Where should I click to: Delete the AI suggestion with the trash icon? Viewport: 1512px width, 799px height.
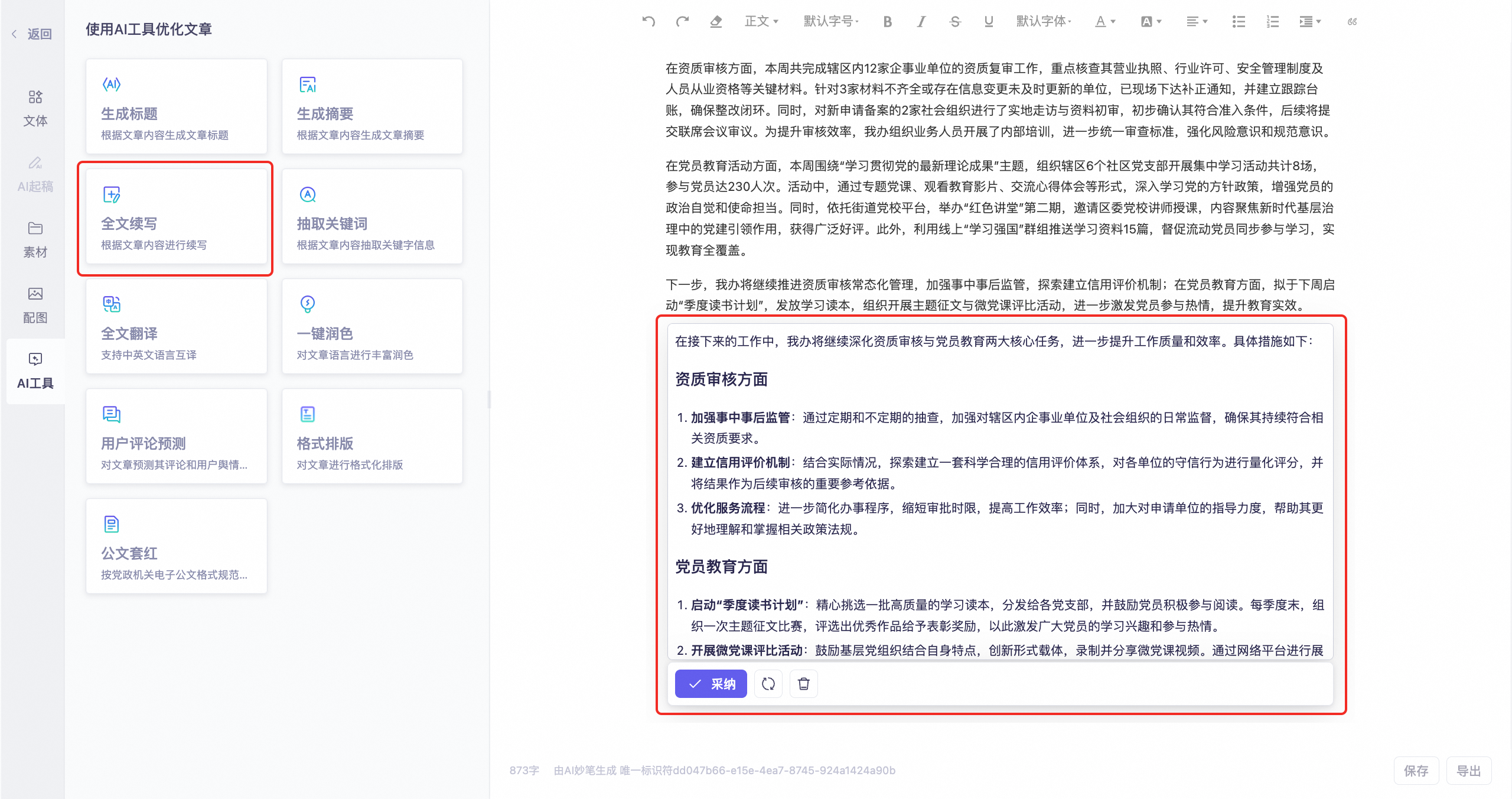pyautogui.click(x=803, y=684)
